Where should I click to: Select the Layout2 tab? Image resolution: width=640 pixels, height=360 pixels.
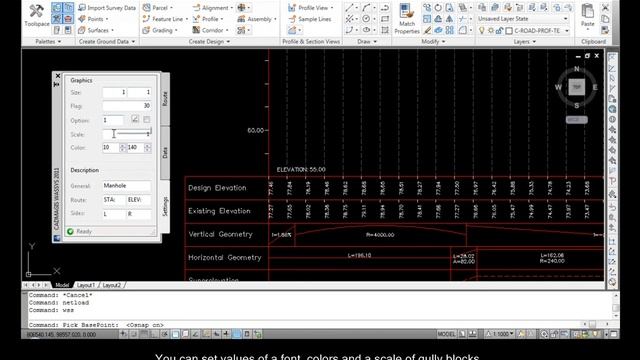[111, 285]
